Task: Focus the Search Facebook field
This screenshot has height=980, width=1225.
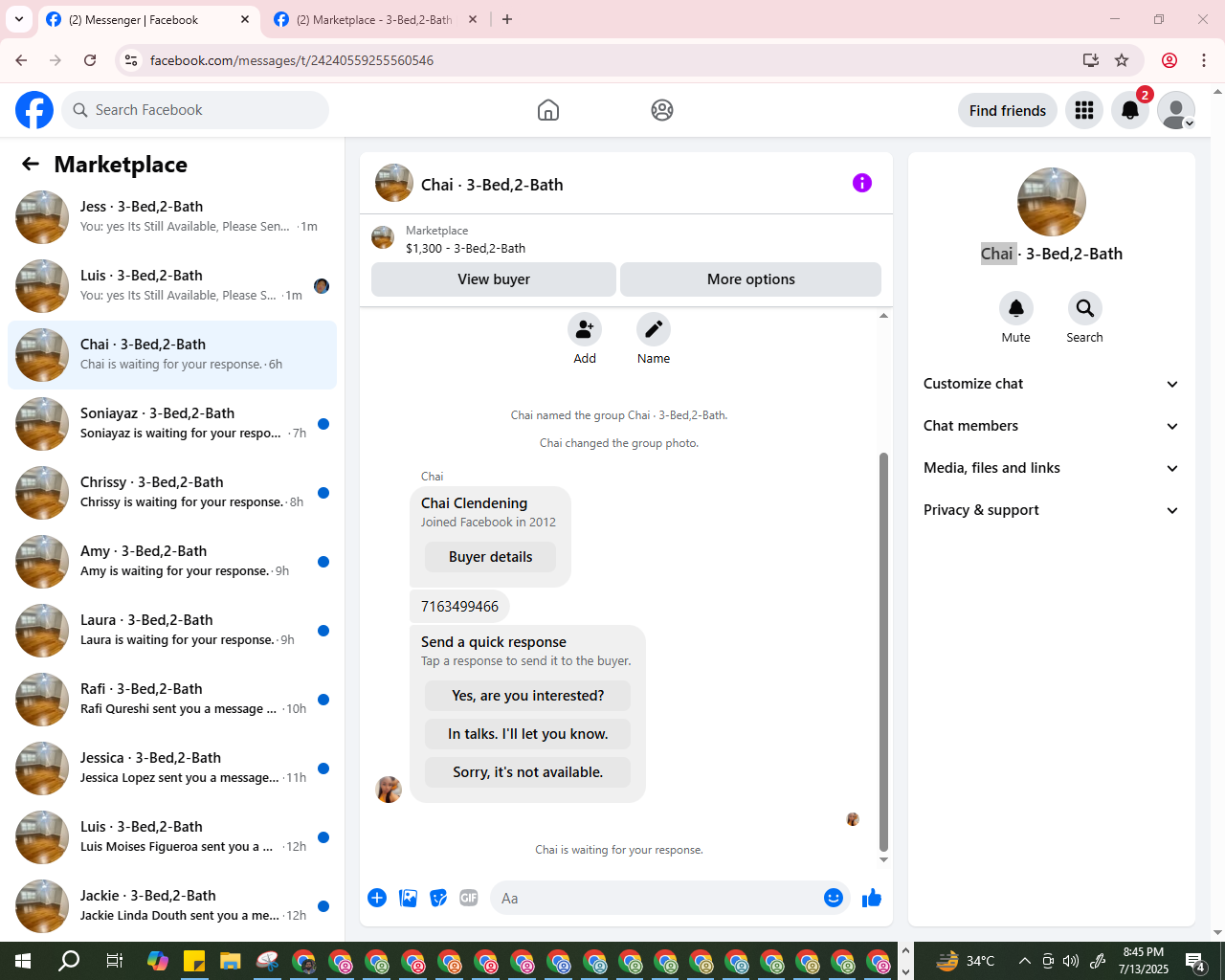Action: tap(195, 110)
